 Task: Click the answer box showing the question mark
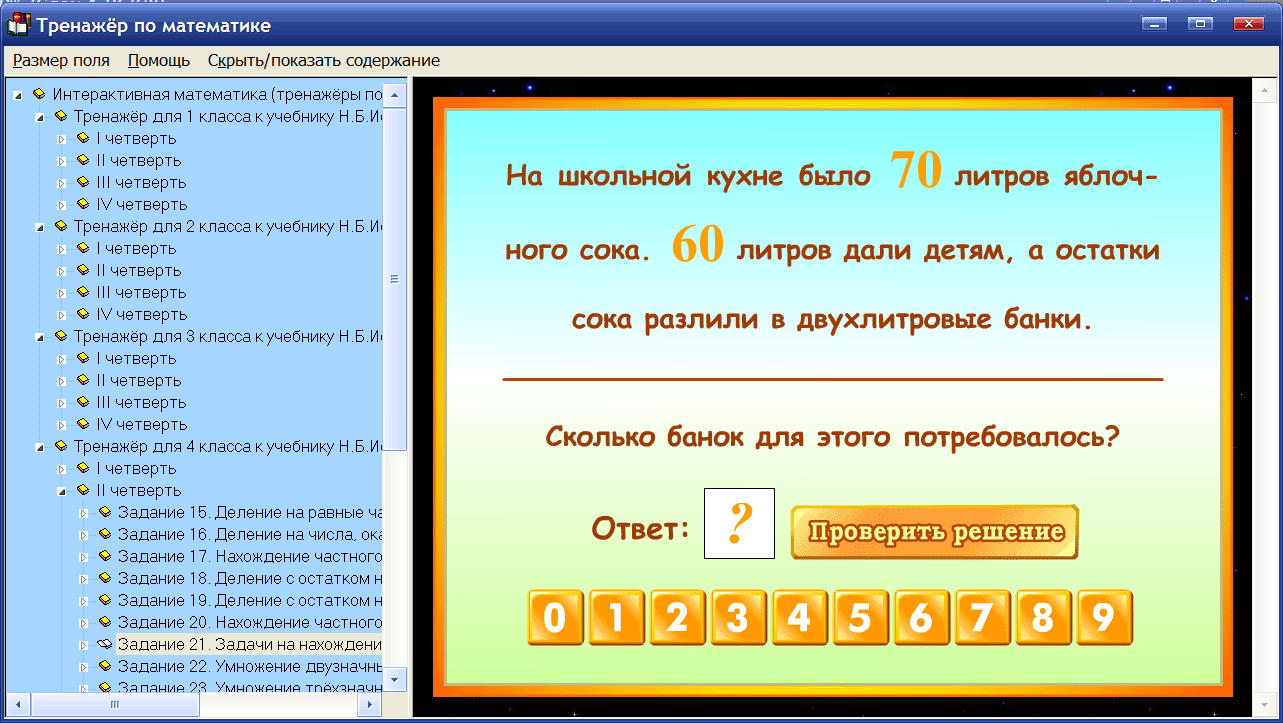[x=739, y=524]
